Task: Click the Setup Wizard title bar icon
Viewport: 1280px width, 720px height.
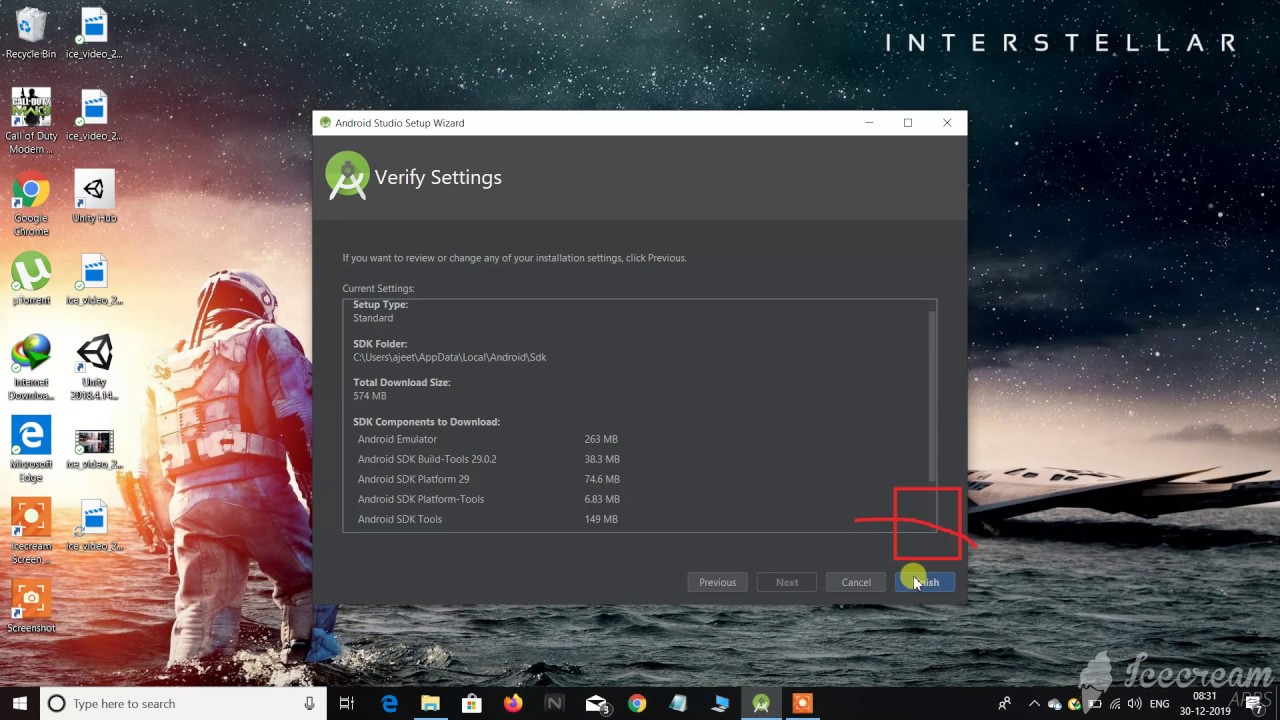Action: pyautogui.click(x=325, y=123)
